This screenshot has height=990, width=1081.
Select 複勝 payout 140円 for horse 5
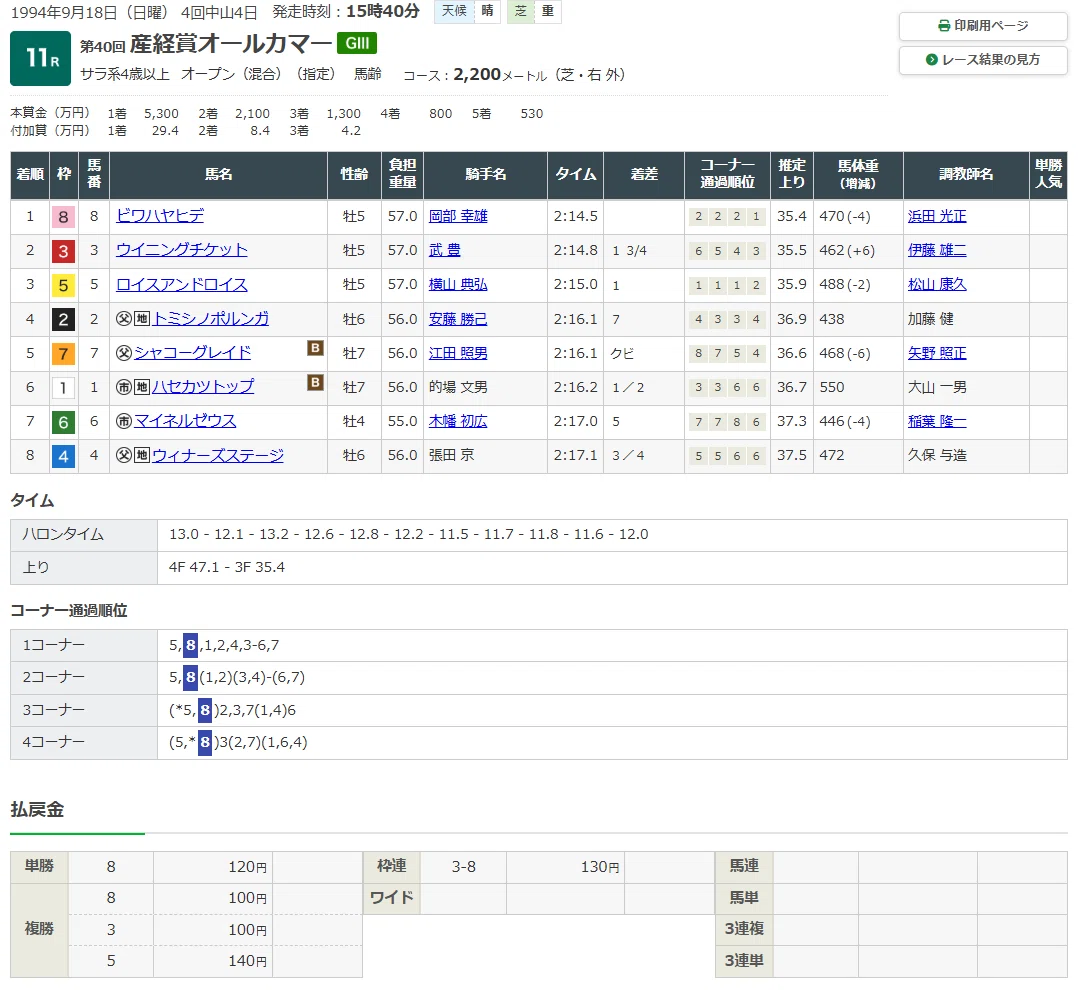click(x=247, y=961)
